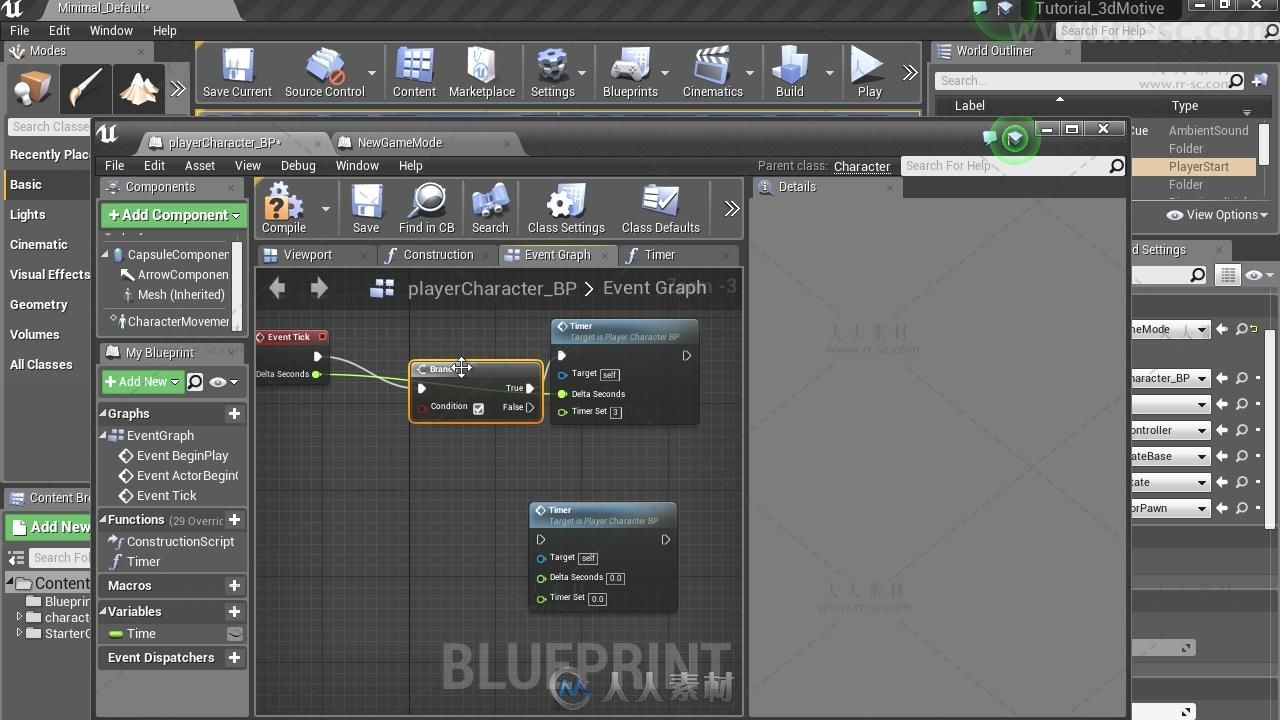This screenshot has width=1280, height=720.
Task: Click the My Blueprint search magnifier icon
Action: click(x=195, y=381)
